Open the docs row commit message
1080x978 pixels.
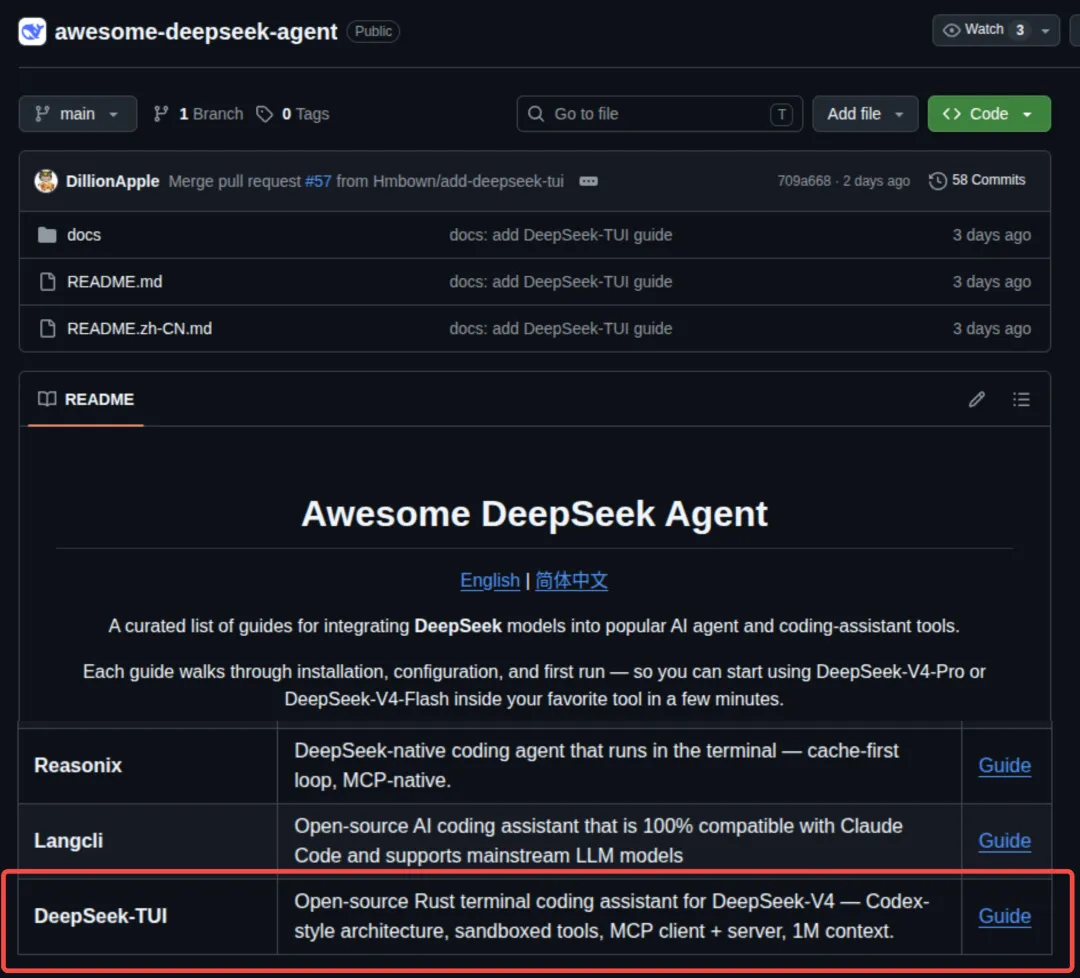[x=561, y=235]
